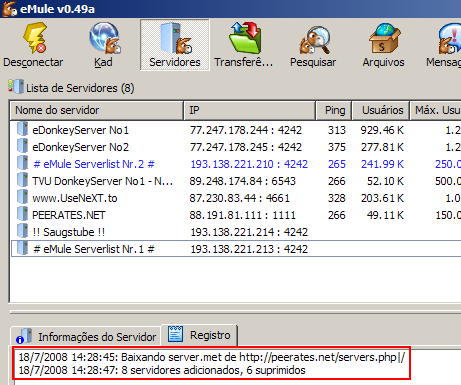Image resolution: width=461 pixels, height=385 pixels.
Task: Select the # eMule Serverlist Nr.2 # server
Action: point(94,164)
